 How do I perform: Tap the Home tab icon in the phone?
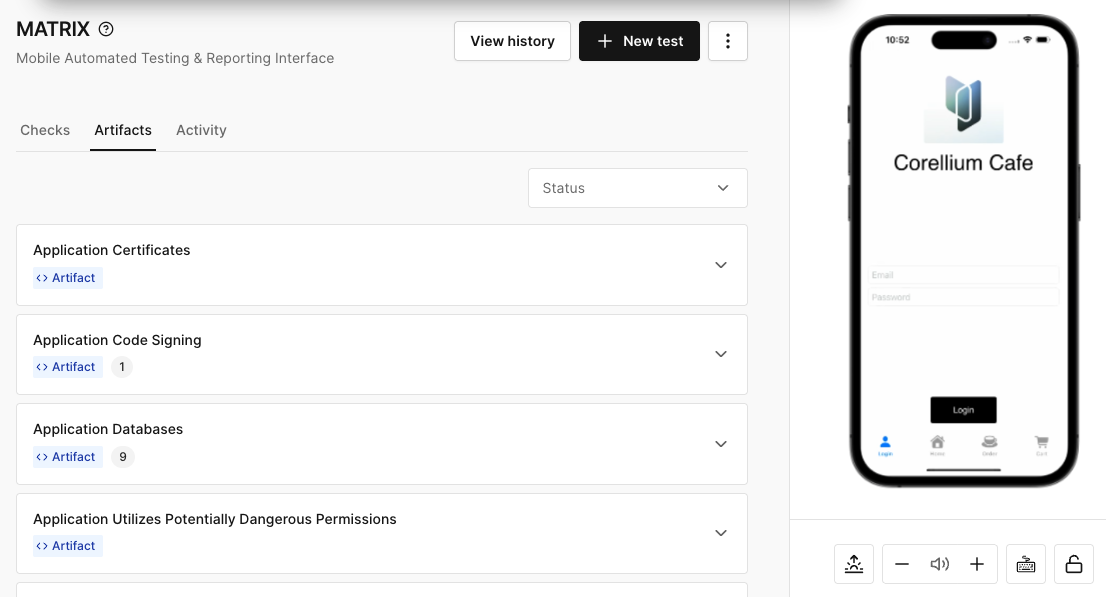pyautogui.click(x=937, y=445)
